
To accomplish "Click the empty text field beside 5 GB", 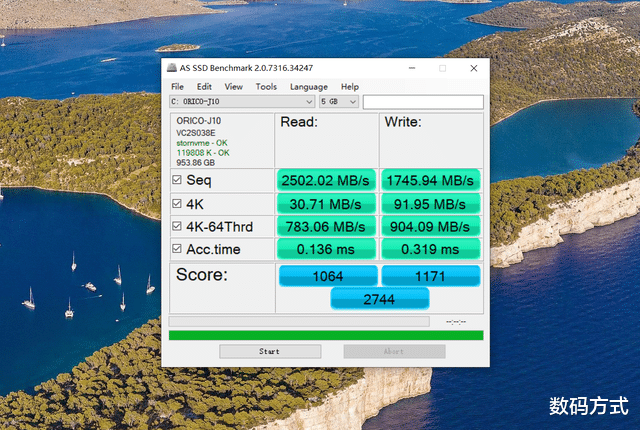I will tap(423, 102).
